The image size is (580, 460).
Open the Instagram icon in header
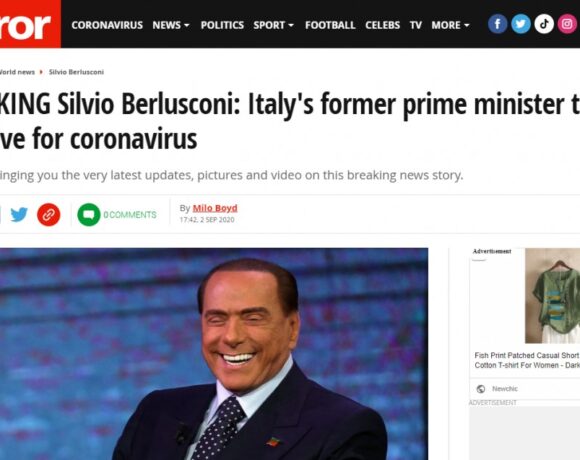567,24
